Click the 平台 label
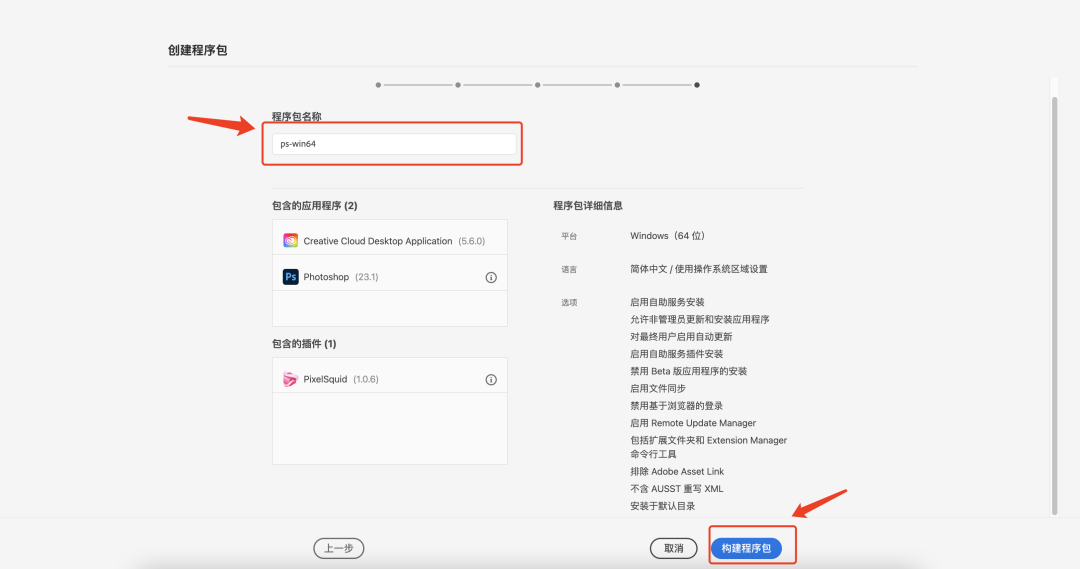This screenshot has width=1080, height=569. coord(569,236)
